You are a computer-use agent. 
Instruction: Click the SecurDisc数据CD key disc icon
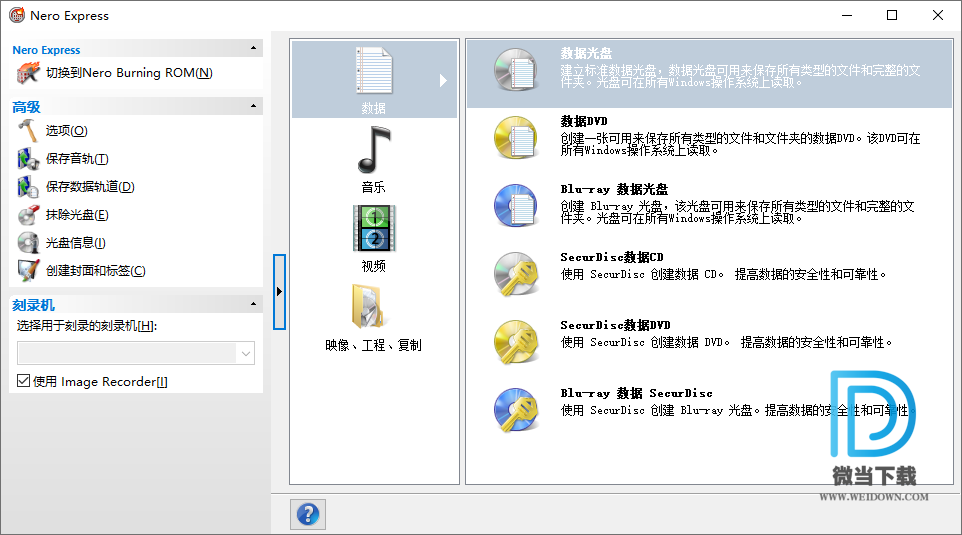516,274
